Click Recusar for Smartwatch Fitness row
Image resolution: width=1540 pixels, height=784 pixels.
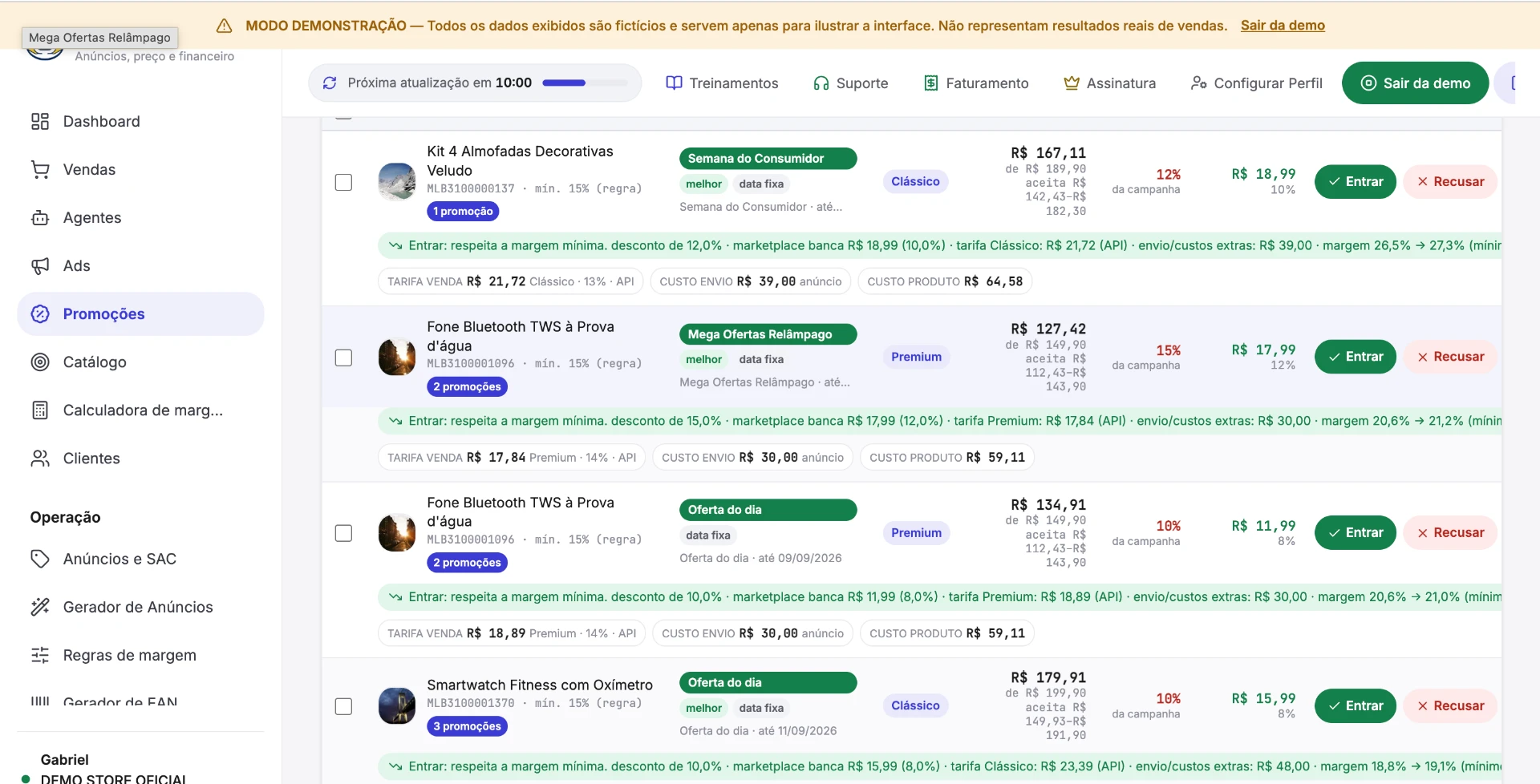[1450, 705]
